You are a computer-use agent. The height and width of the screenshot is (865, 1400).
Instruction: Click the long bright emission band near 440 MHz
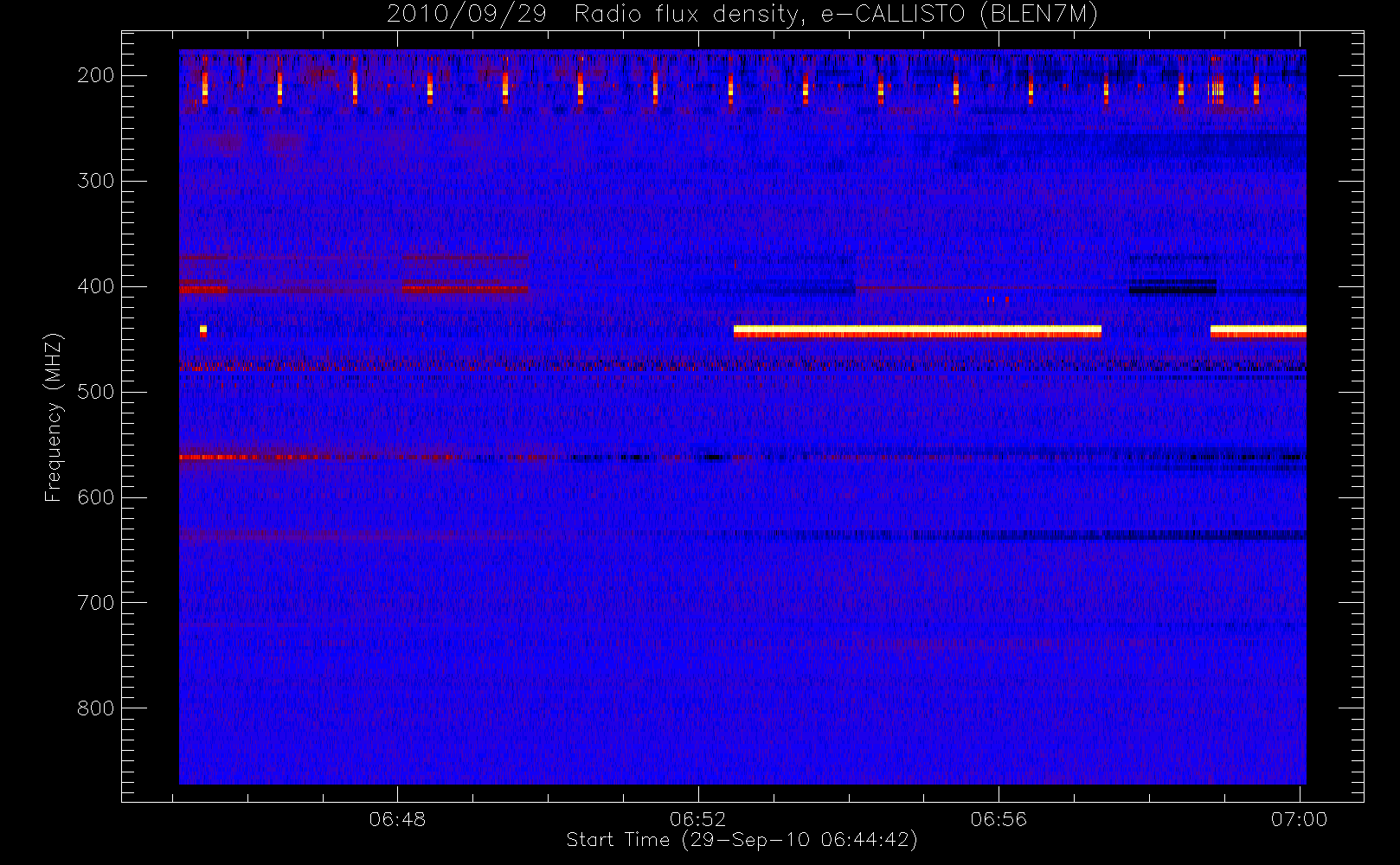click(917, 331)
